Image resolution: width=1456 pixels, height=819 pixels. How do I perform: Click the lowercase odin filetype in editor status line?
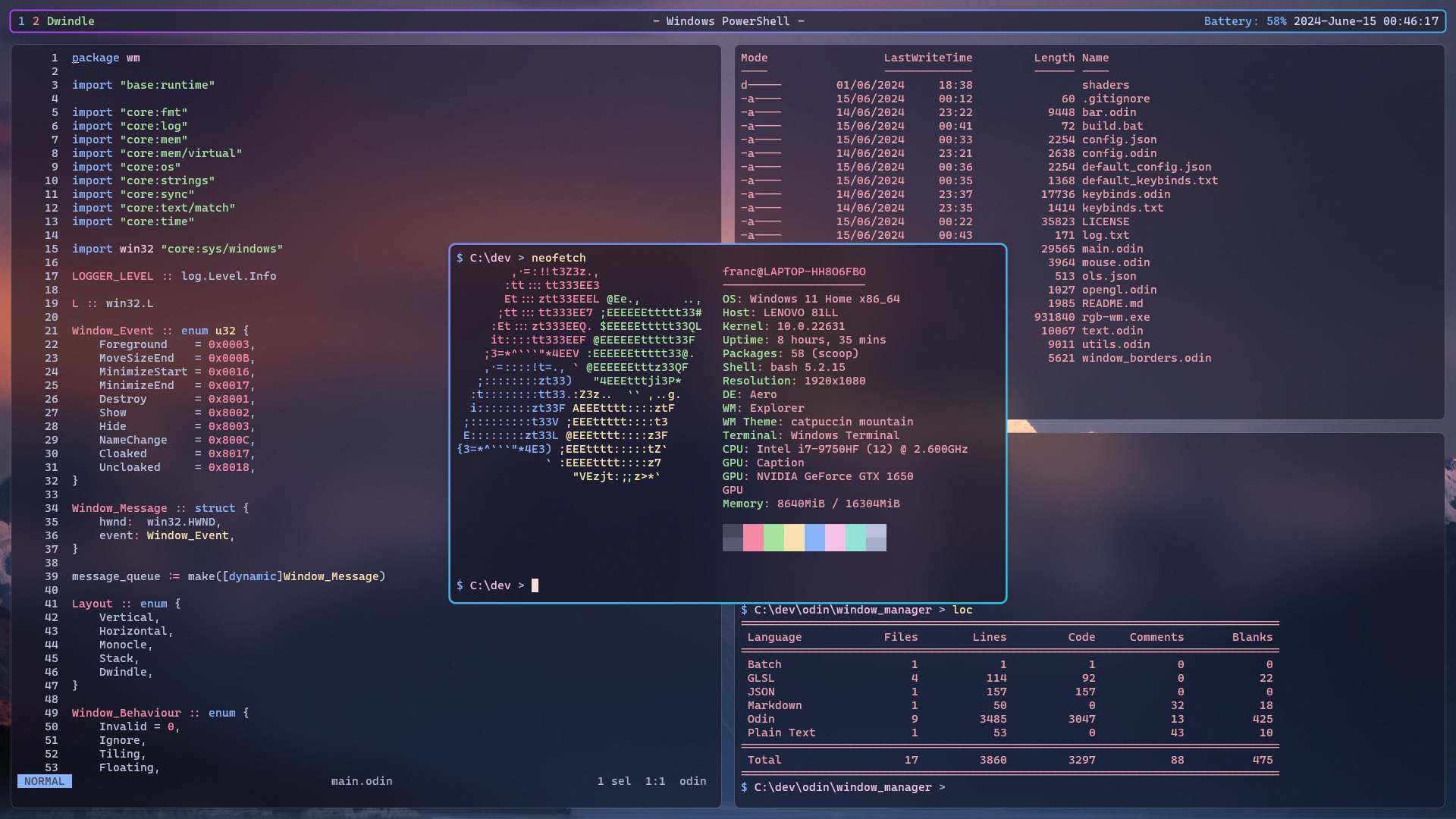[692, 781]
